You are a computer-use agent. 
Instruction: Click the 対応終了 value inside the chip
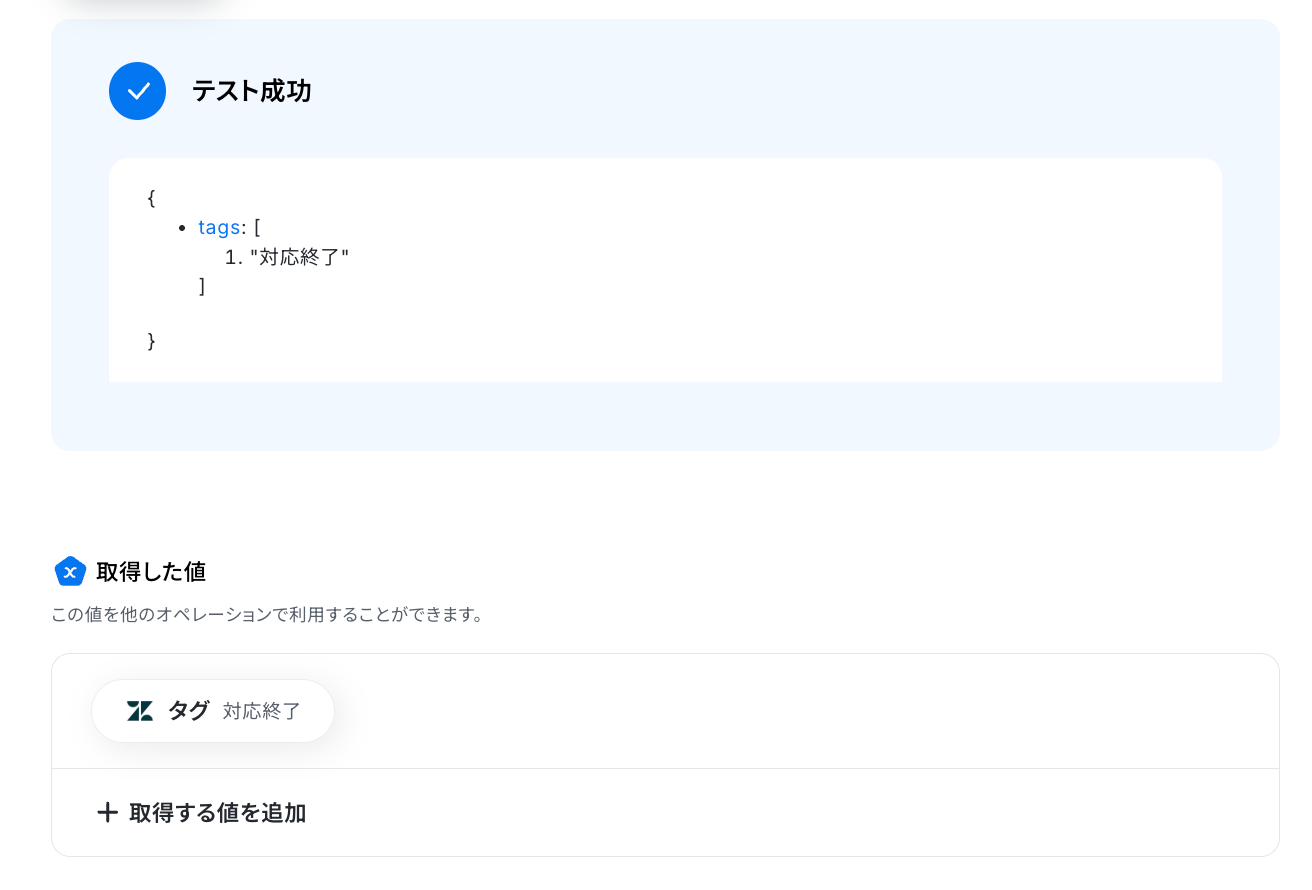(262, 711)
